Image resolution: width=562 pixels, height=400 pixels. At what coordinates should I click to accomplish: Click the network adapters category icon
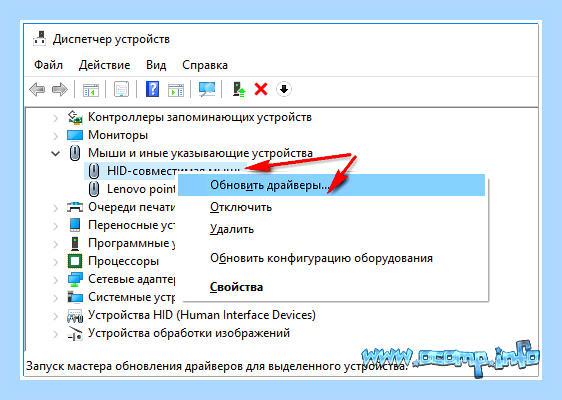tap(75, 279)
